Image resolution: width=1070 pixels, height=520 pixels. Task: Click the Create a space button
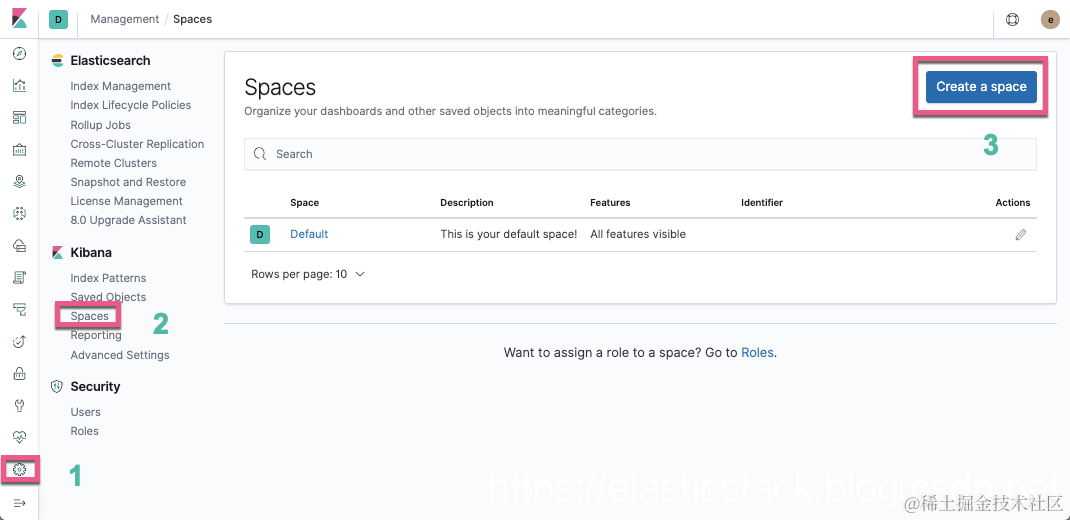[x=981, y=87]
